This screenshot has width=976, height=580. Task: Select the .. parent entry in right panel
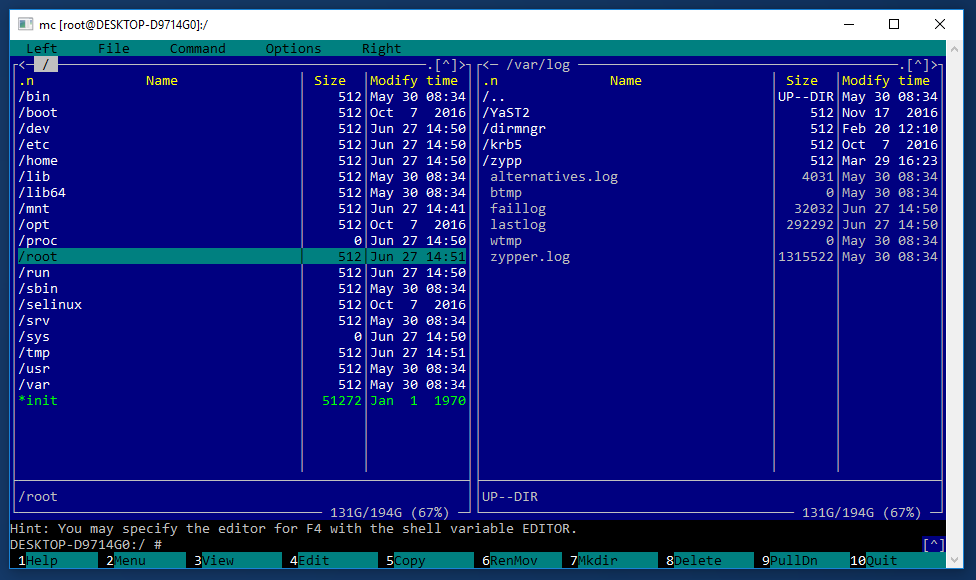496,96
